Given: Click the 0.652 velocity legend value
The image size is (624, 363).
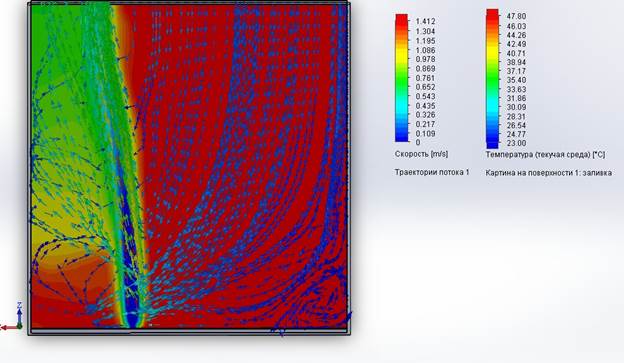Looking at the screenshot, I should [x=425, y=87].
